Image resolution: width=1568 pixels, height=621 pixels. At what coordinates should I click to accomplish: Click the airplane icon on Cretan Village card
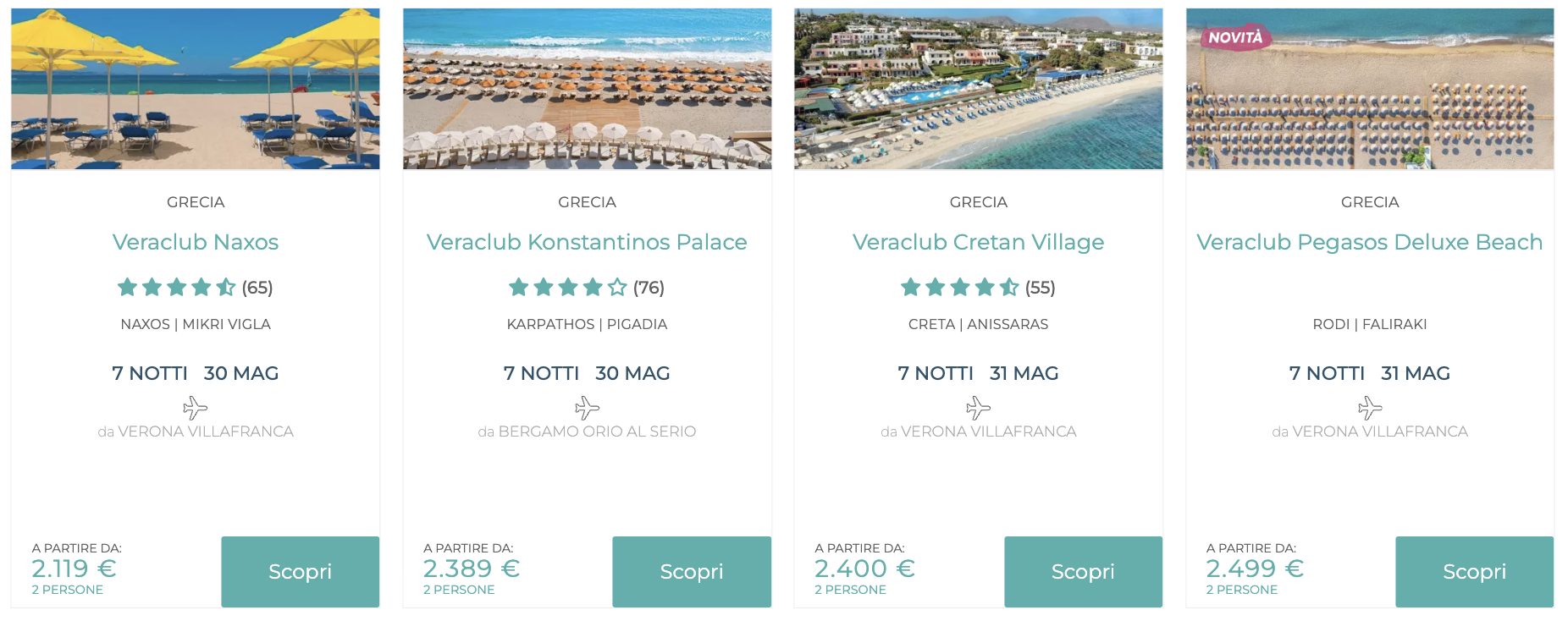point(978,408)
